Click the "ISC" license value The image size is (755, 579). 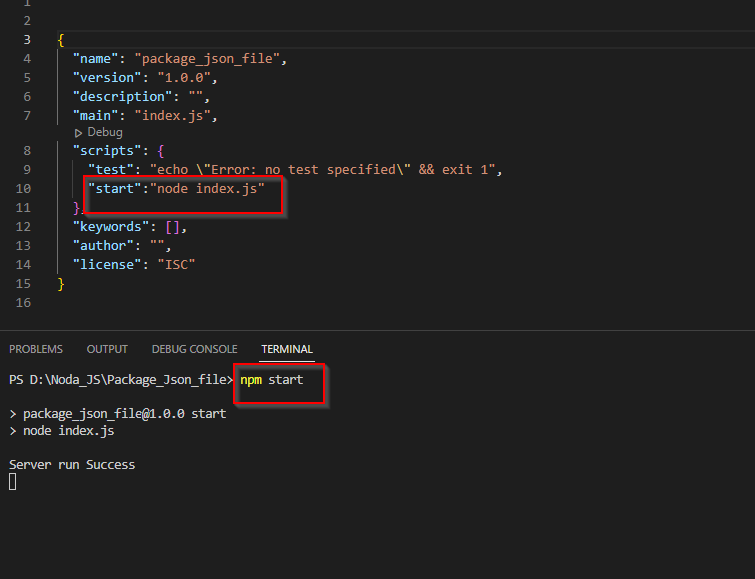(177, 264)
